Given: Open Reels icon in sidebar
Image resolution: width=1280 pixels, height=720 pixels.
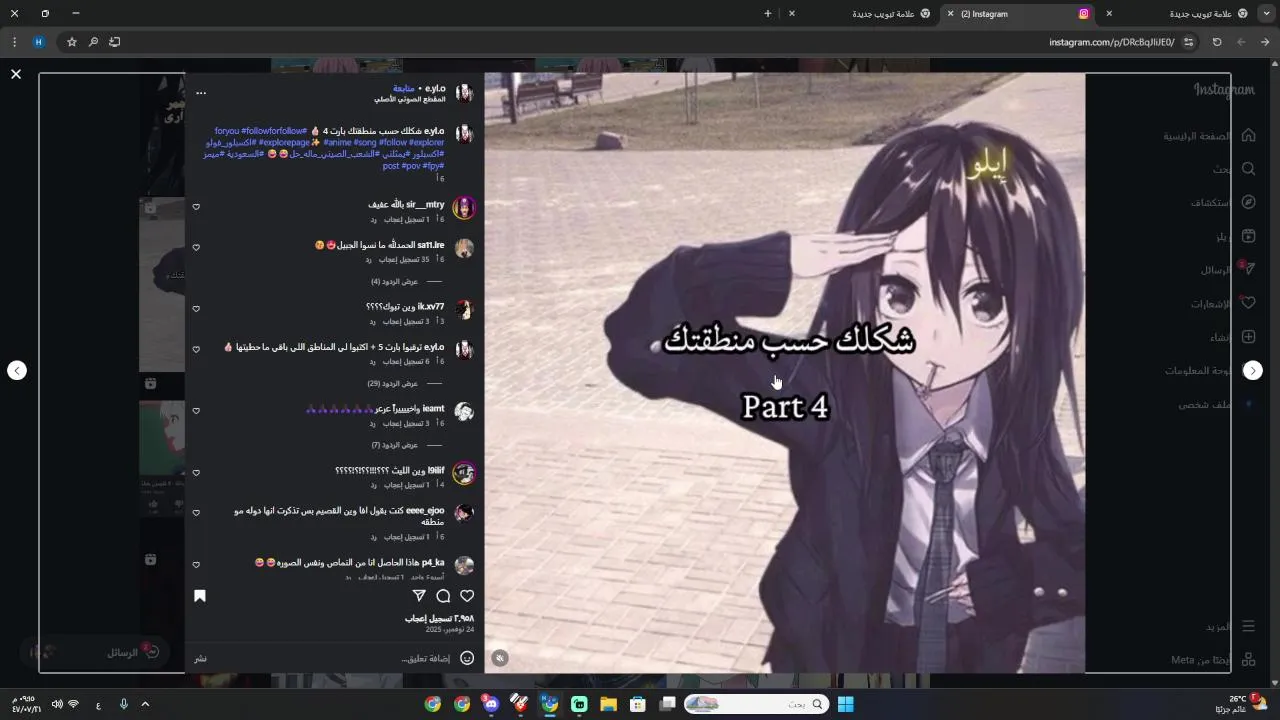Looking at the screenshot, I should 1248,236.
